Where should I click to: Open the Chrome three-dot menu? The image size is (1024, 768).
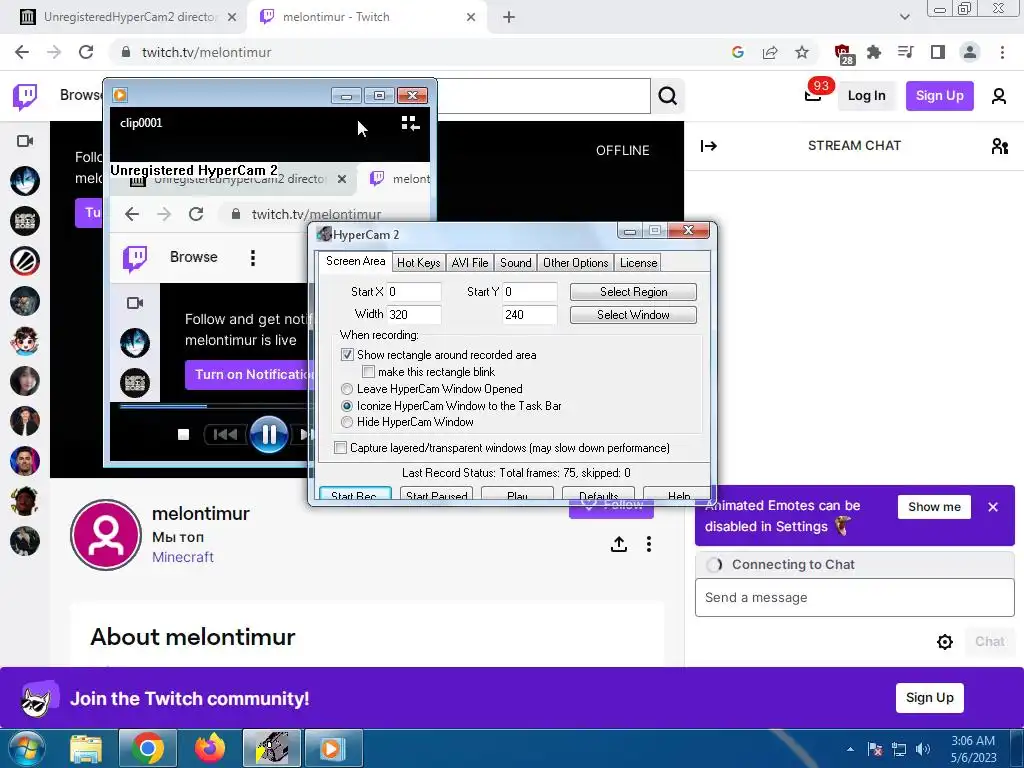1002,52
